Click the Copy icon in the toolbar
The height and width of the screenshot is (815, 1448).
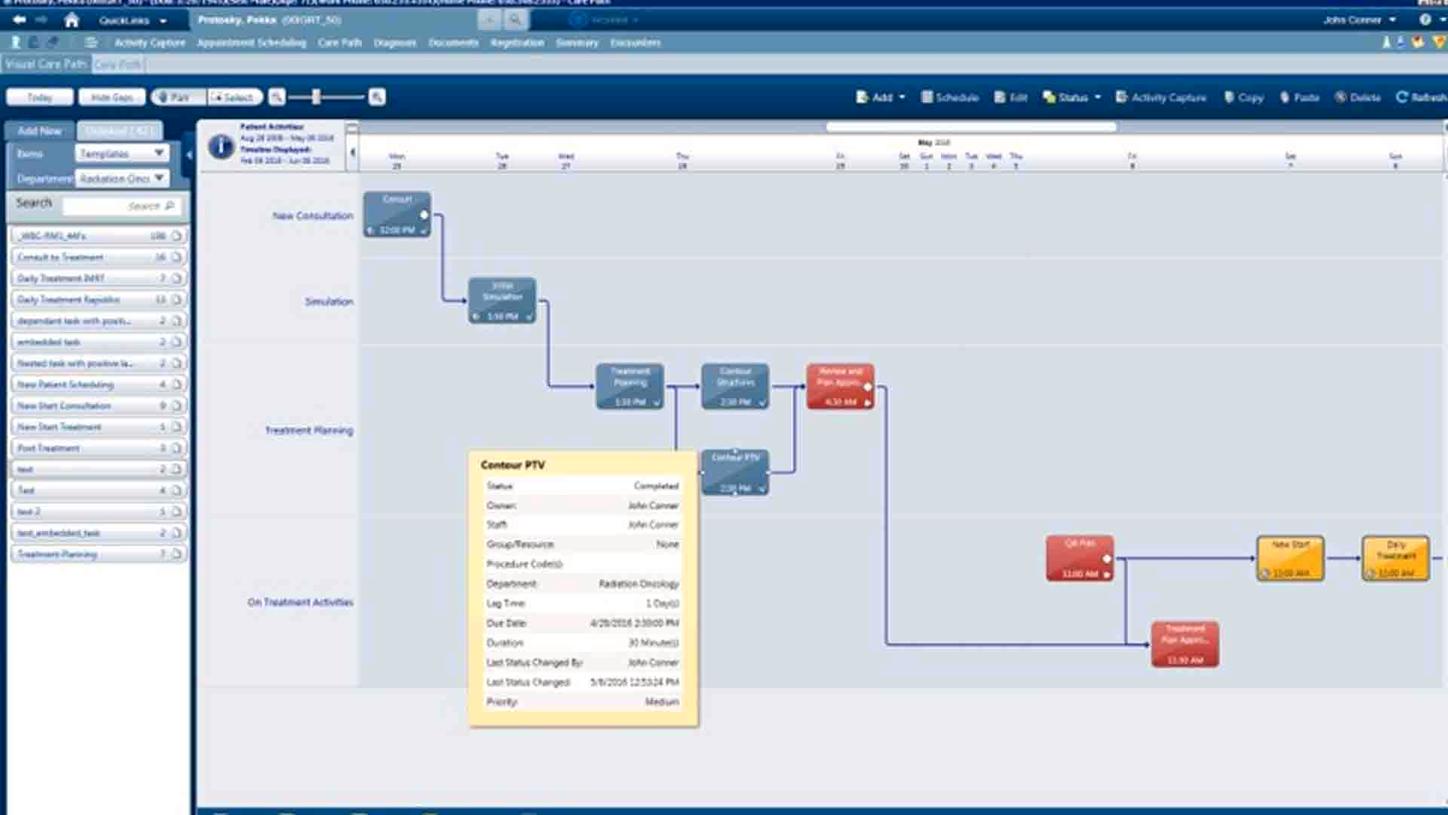coord(1244,97)
